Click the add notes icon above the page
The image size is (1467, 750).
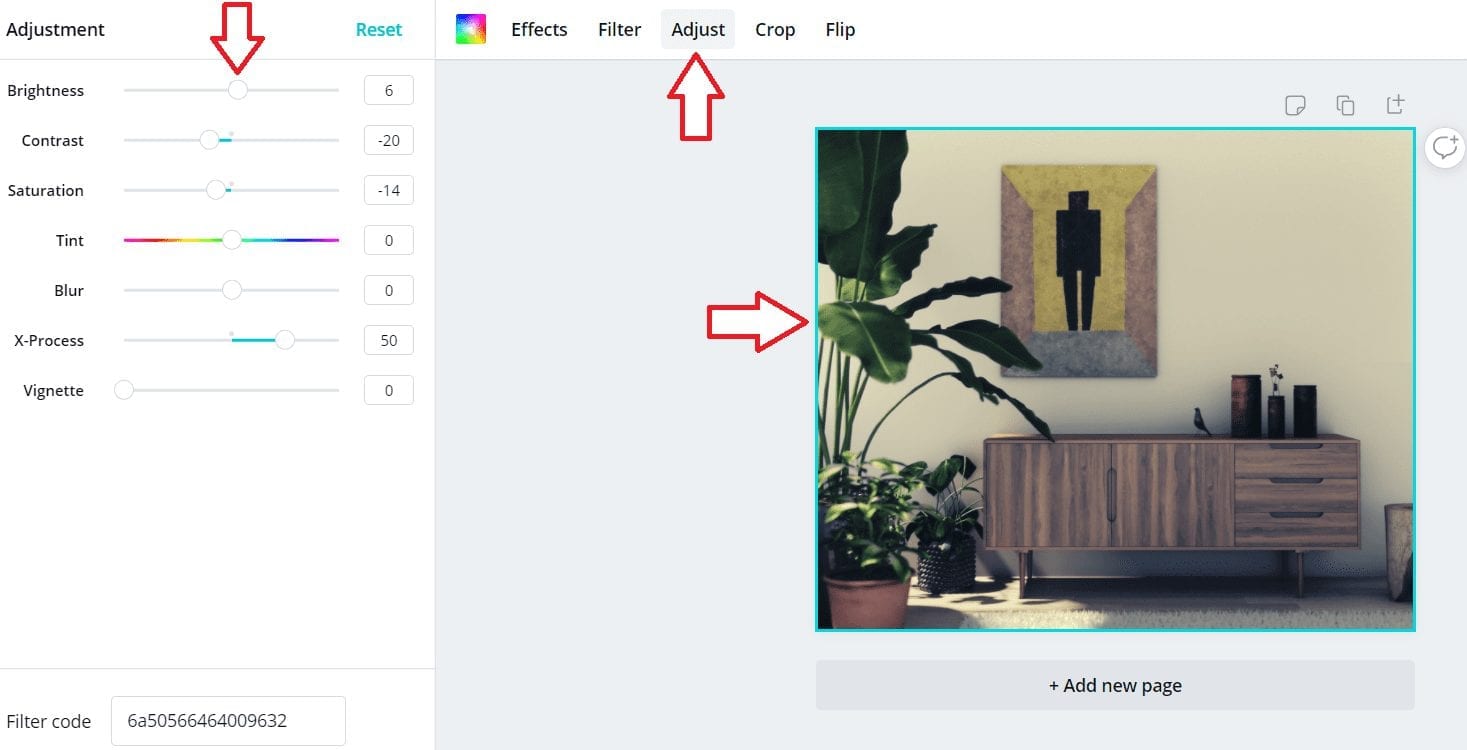(1295, 105)
